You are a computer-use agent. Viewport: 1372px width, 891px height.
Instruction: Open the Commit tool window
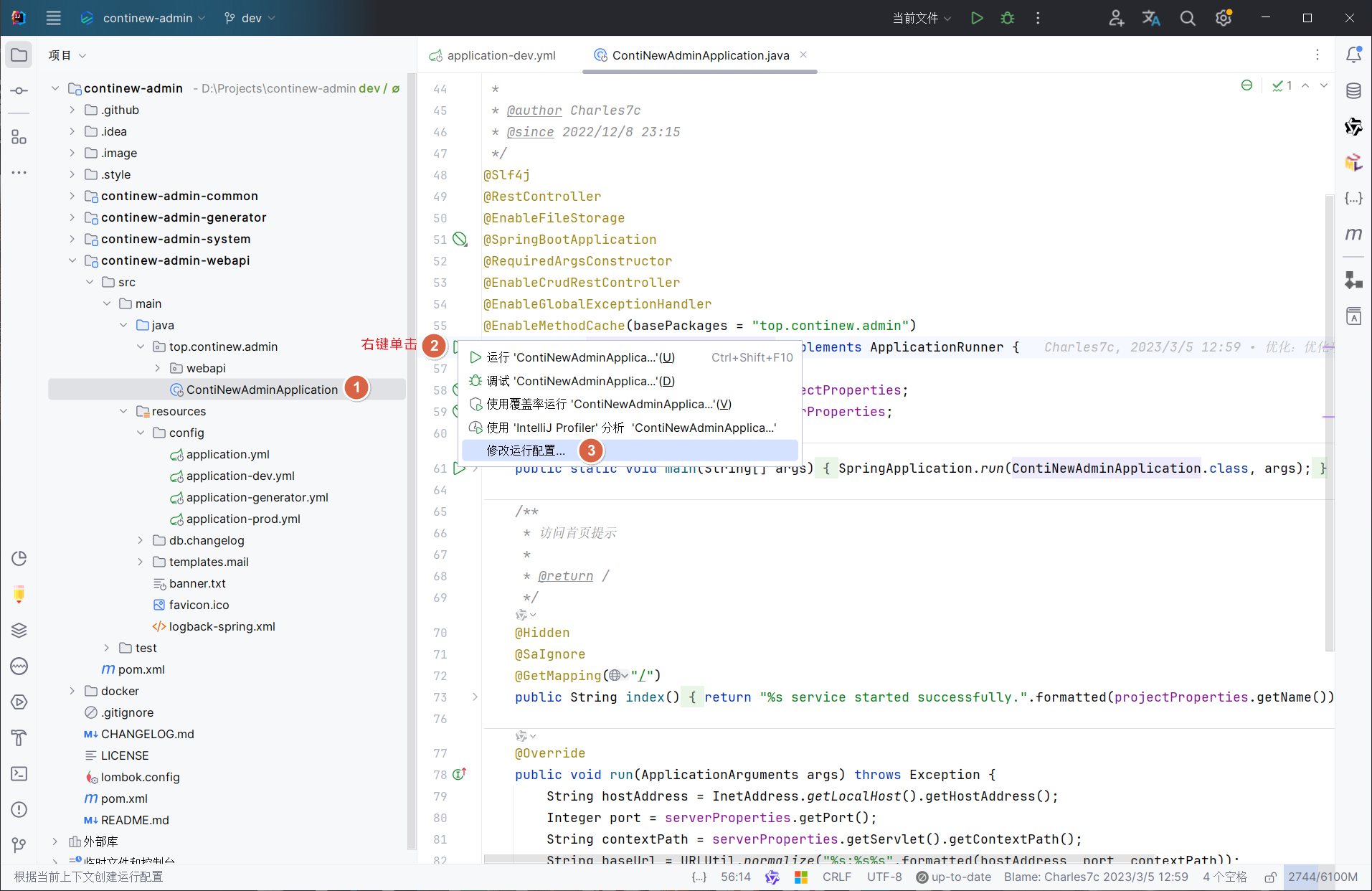pyautogui.click(x=19, y=91)
